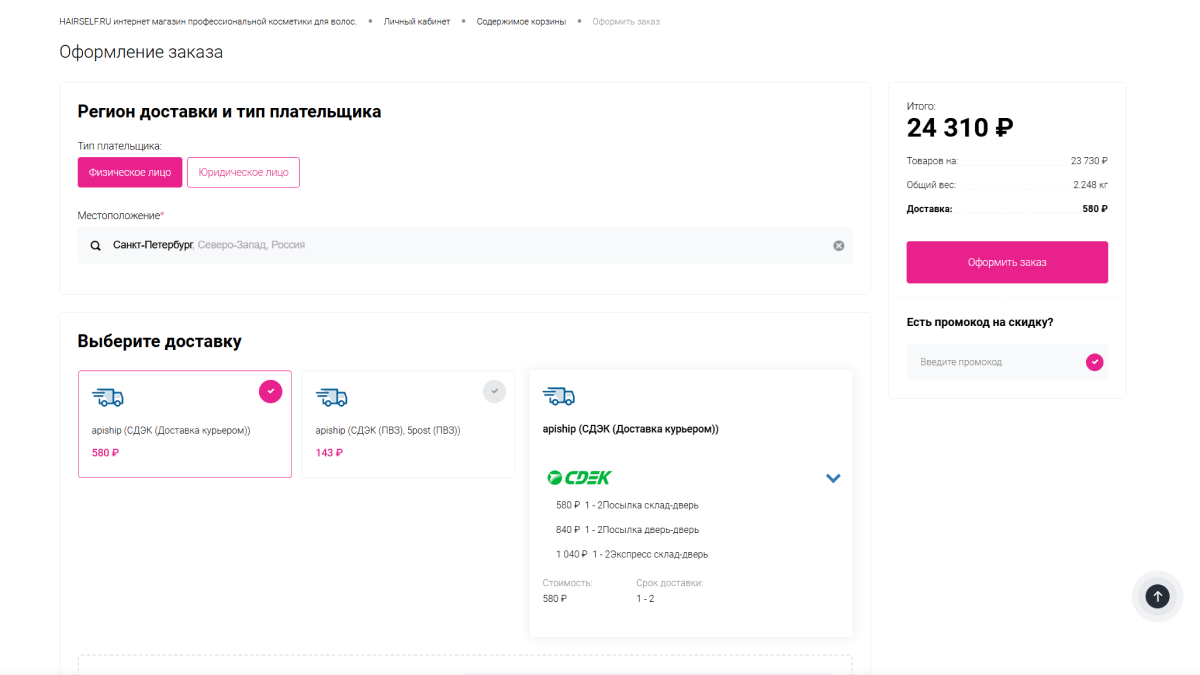
Task: Choose Юридическое лицо payer type
Action: pyautogui.click(x=243, y=172)
